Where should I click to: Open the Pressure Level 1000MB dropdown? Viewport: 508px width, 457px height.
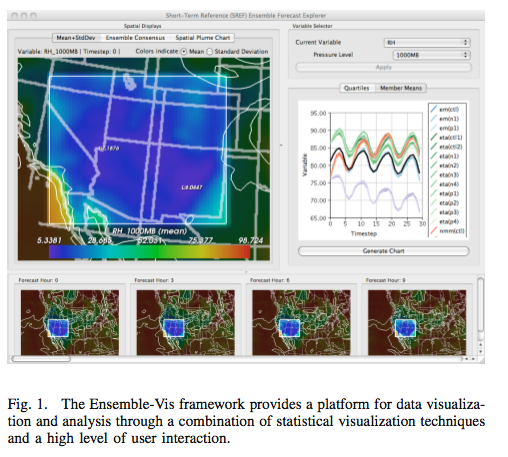click(431, 55)
